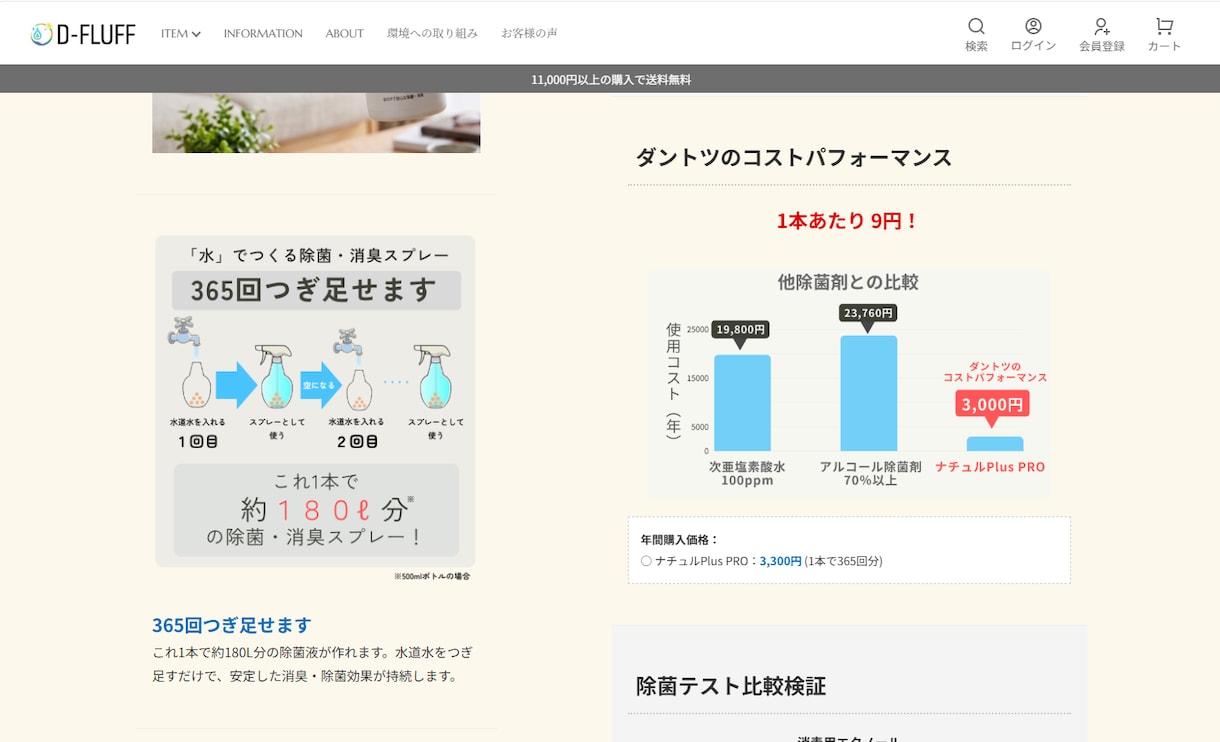The height and width of the screenshot is (742, 1220).
Task: Open the お客様の声 menu item
Action: (x=529, y=33)
